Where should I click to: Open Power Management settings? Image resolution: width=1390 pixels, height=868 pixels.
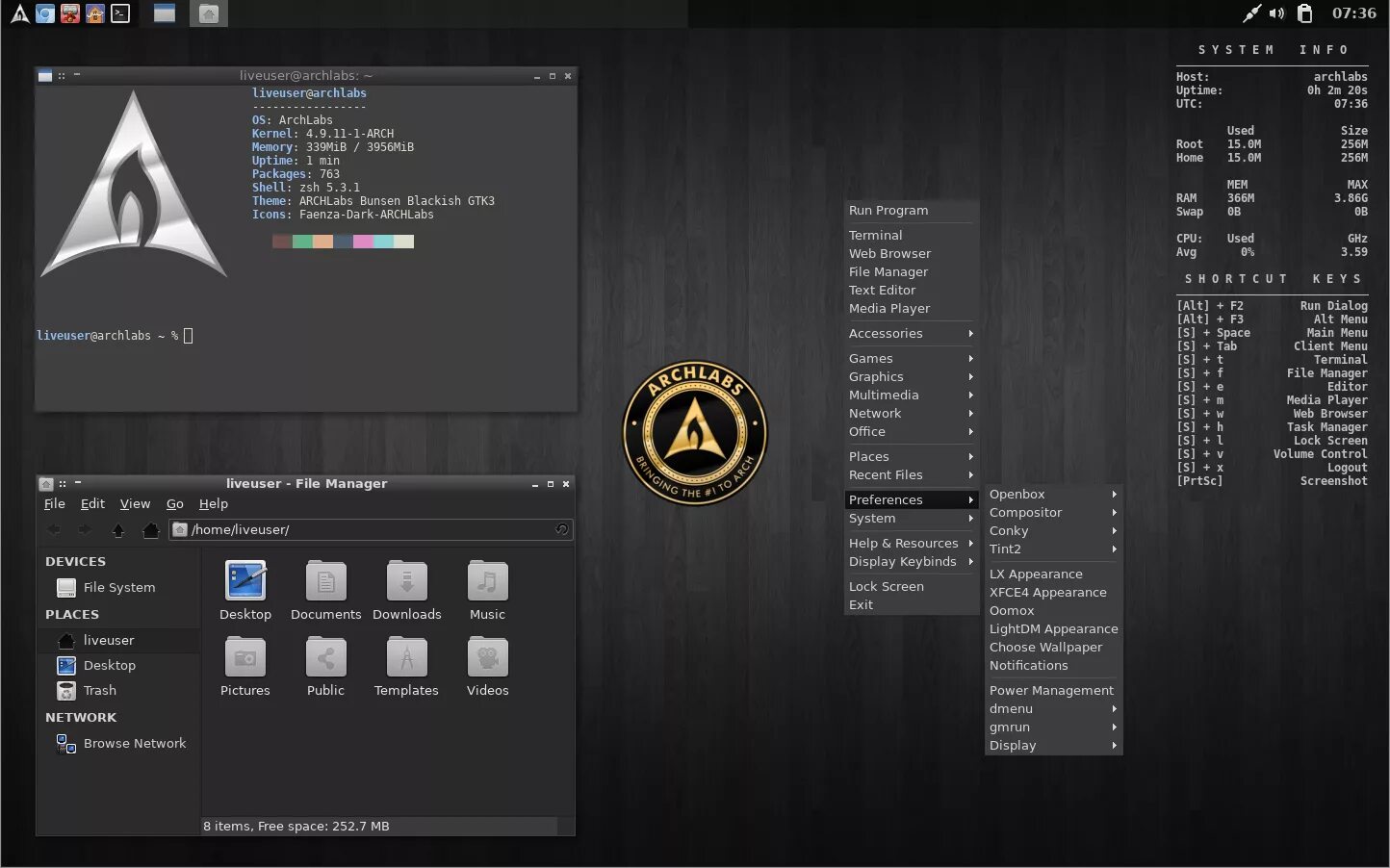1053,690
